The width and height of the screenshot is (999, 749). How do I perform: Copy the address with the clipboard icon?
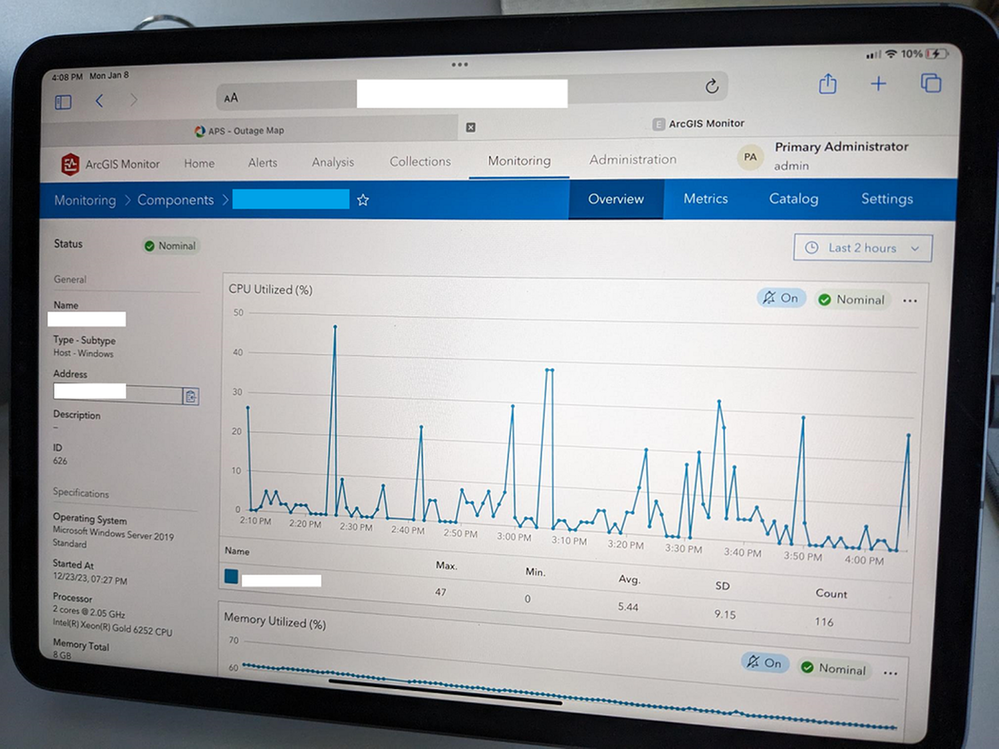(190, 396)
